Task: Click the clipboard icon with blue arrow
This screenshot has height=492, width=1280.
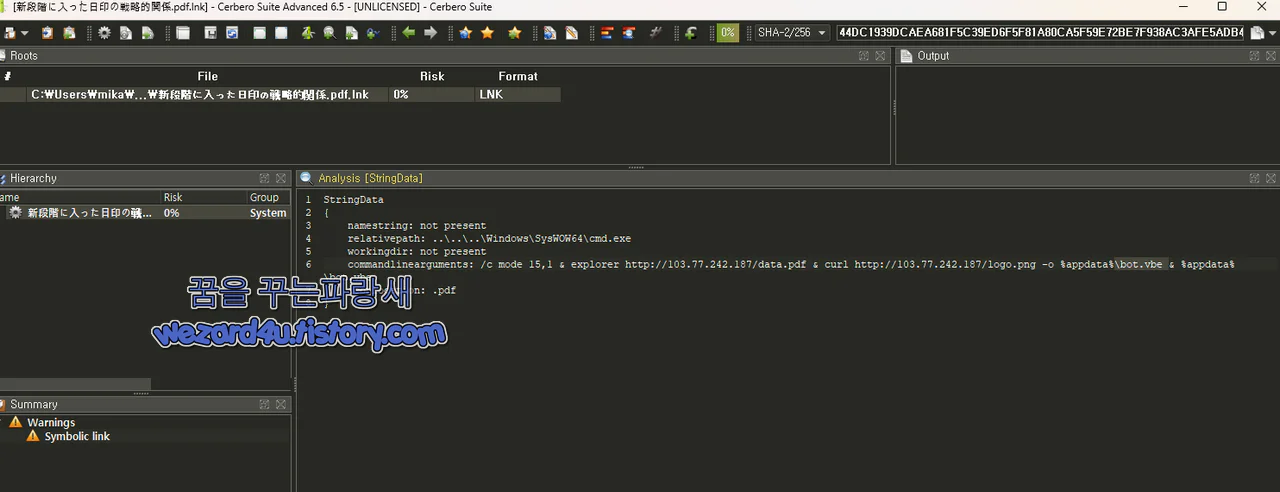Action: tap(47, 33)
